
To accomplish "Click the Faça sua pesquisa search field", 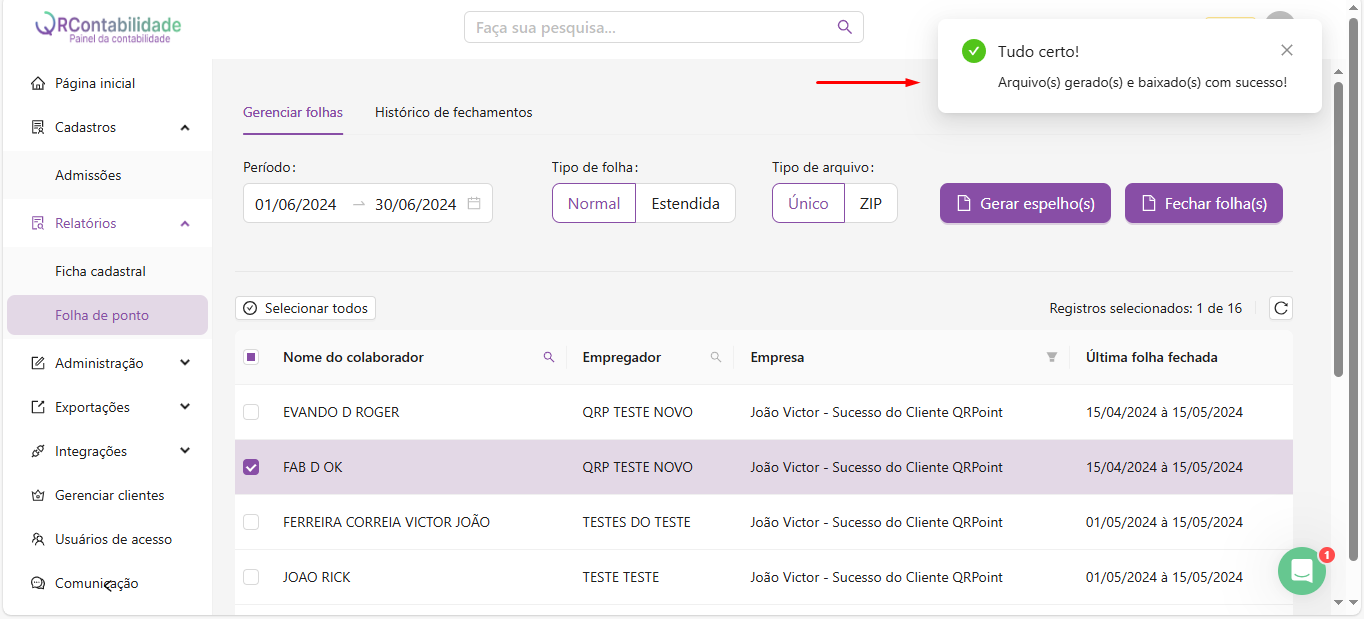I will (x=650, y=27).
